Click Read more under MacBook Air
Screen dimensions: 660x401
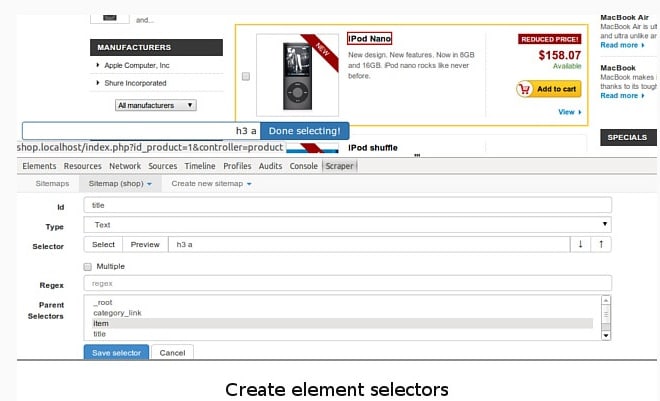tap(622, 45)
